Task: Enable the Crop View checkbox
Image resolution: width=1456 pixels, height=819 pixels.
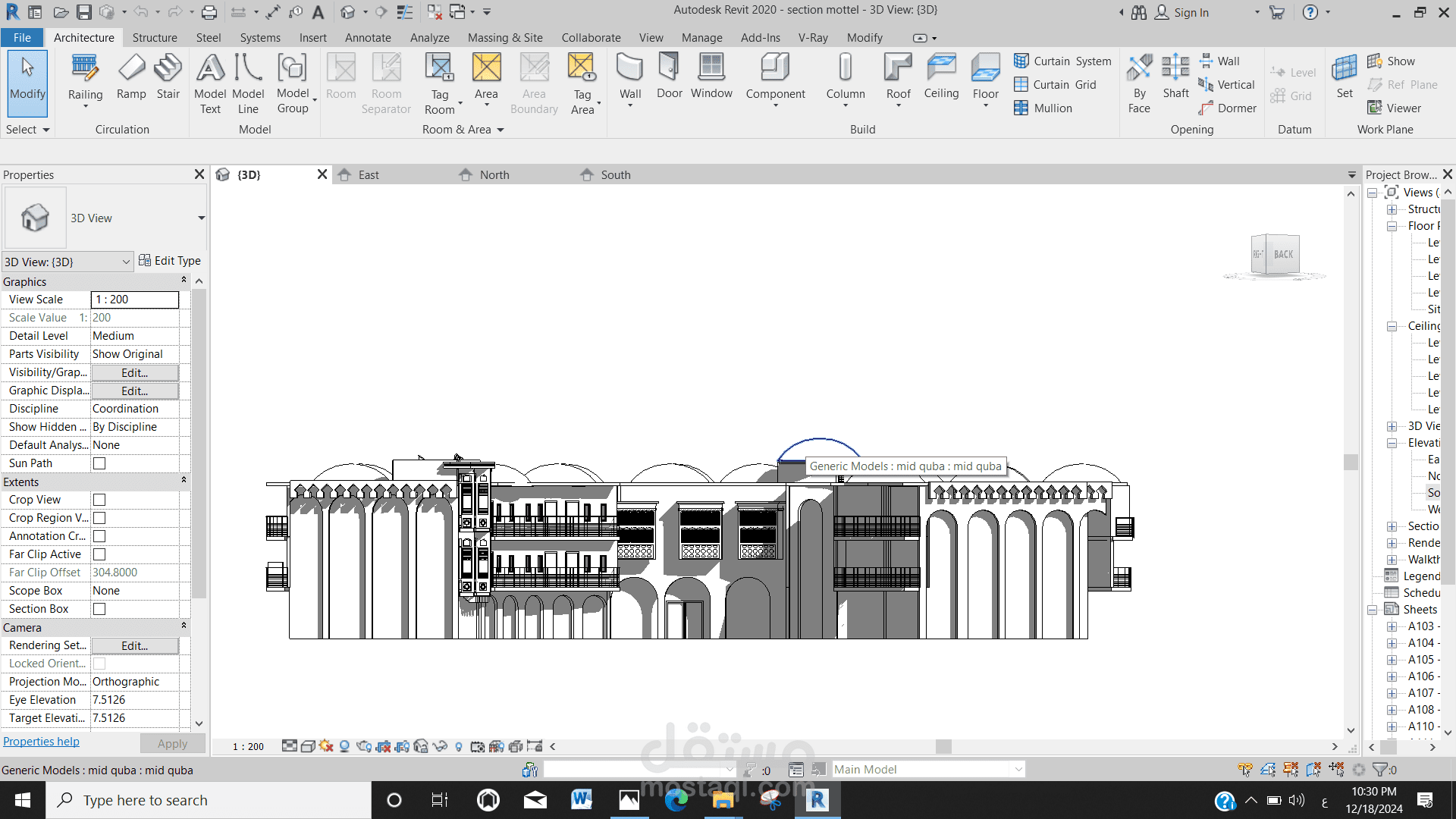Action: (99, 500)
